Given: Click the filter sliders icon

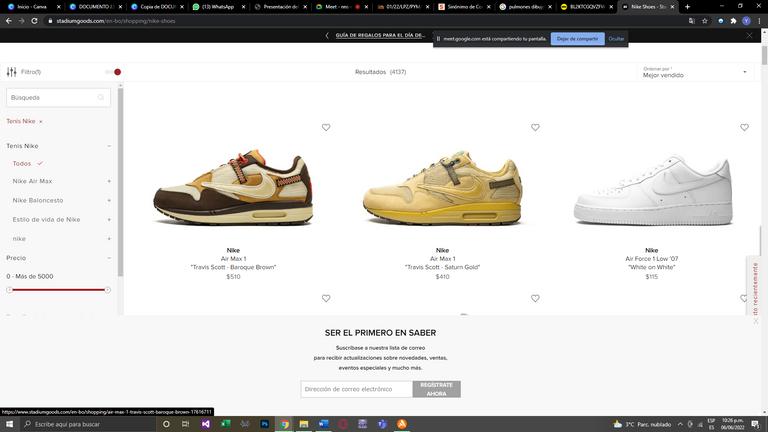Looking at the screenshot, I should click(11, 72).
